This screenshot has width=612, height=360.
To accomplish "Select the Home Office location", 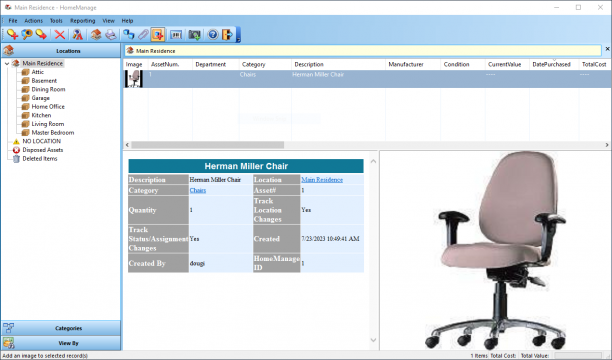I will pyautogui.click(x=48, y=107).
